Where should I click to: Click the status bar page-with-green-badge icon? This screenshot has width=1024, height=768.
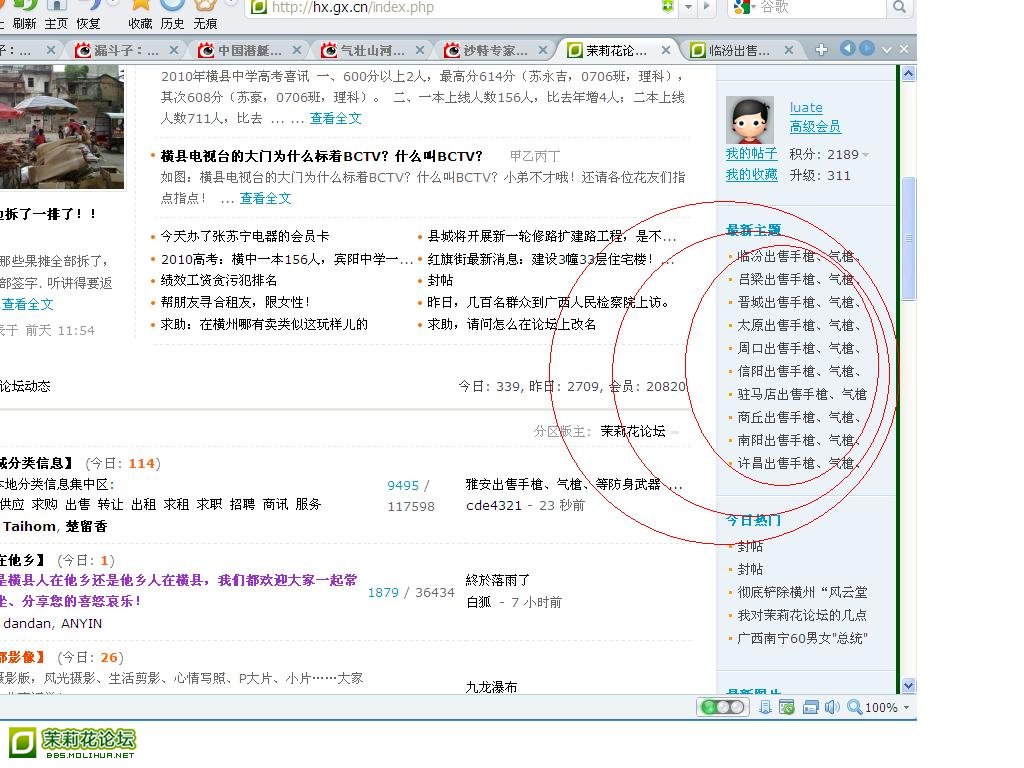(787, 707)
